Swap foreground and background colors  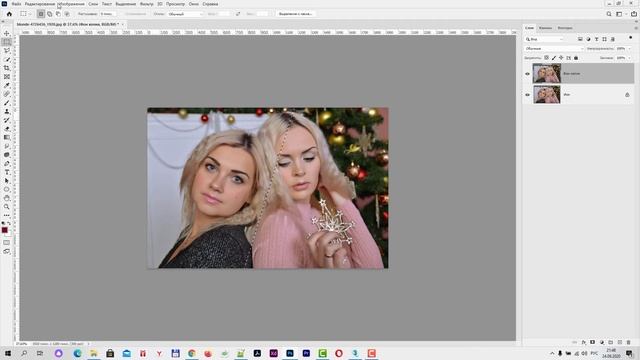(10, 223)
